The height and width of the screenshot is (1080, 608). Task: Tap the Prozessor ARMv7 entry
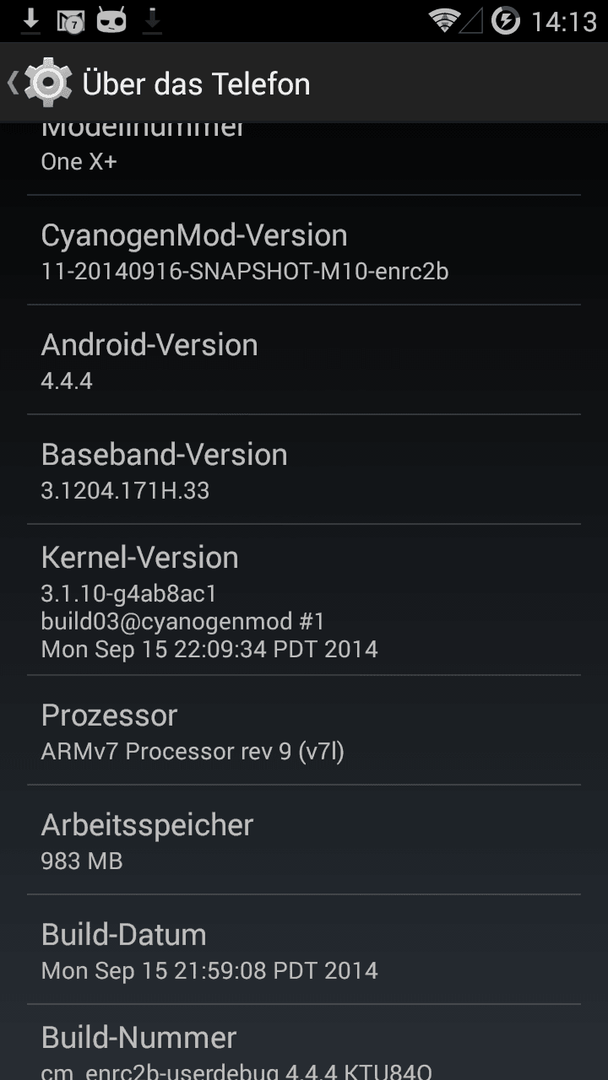point(304,730)
